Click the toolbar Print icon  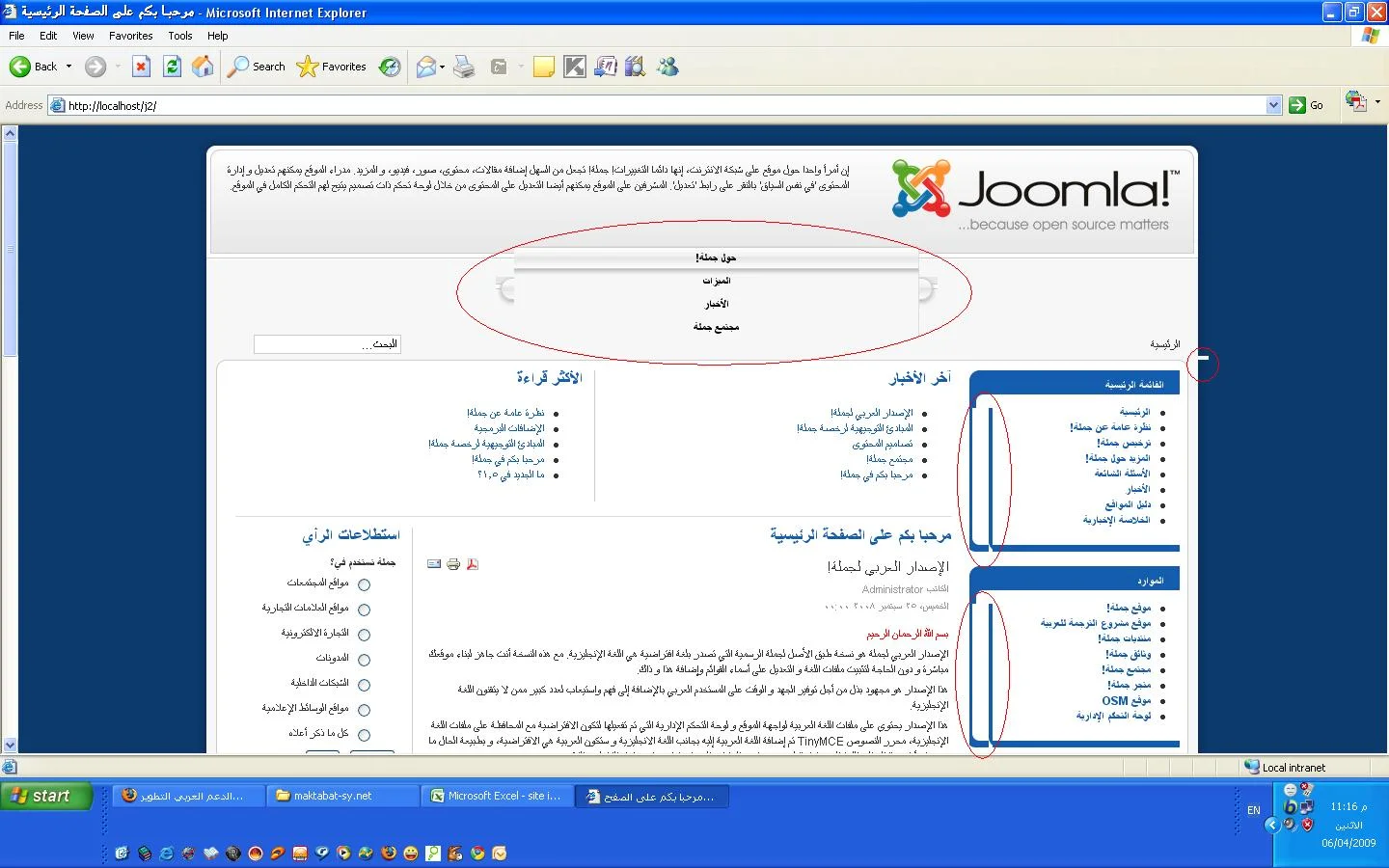464,67
